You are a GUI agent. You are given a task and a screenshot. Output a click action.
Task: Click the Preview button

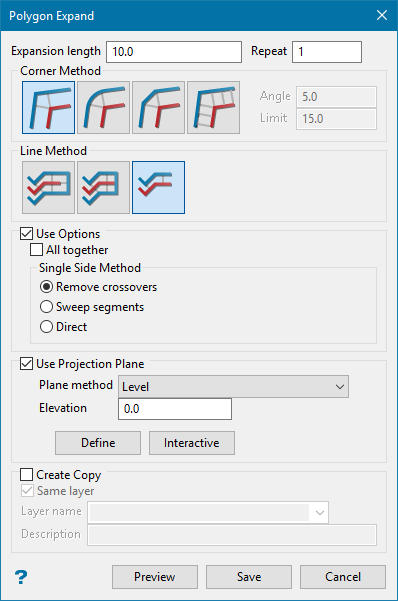[155, 577]
